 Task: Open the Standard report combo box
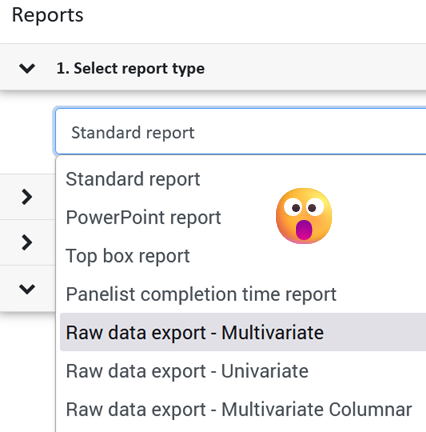click(x=240, y=132)
